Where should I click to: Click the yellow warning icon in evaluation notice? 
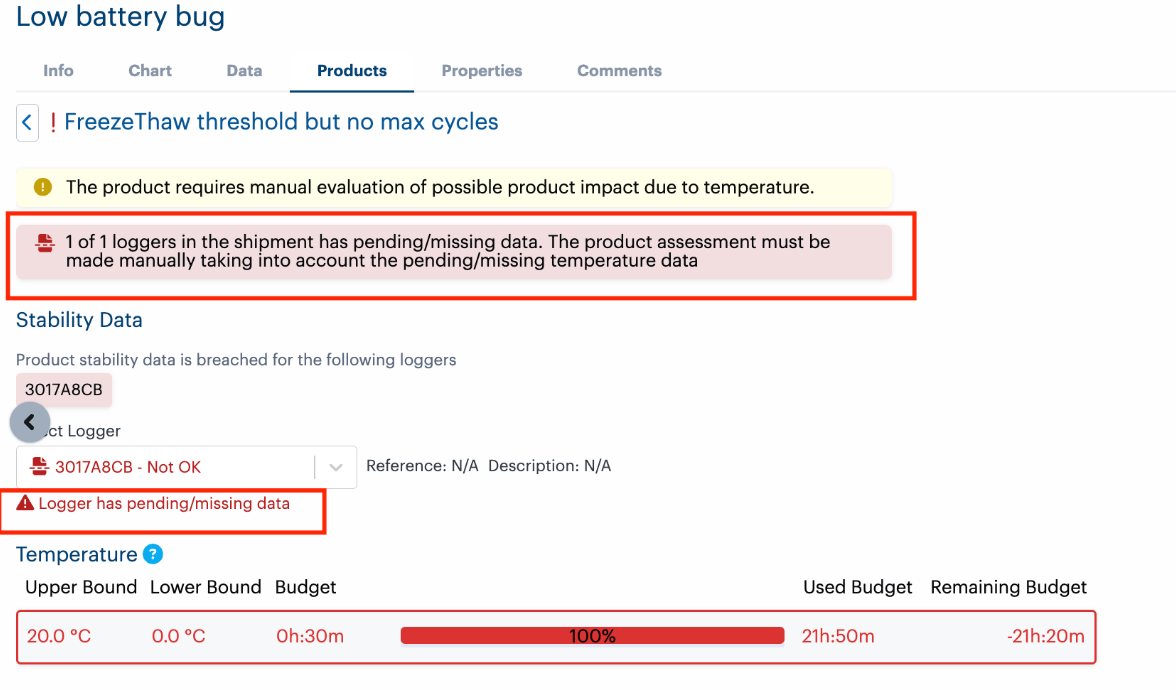click(x=43, y=187)
